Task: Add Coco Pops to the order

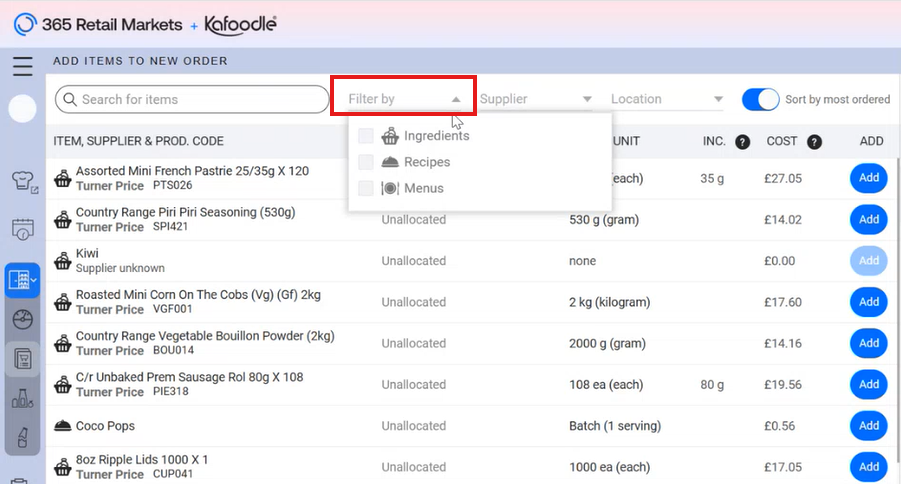Action: [x=869, y=426]
